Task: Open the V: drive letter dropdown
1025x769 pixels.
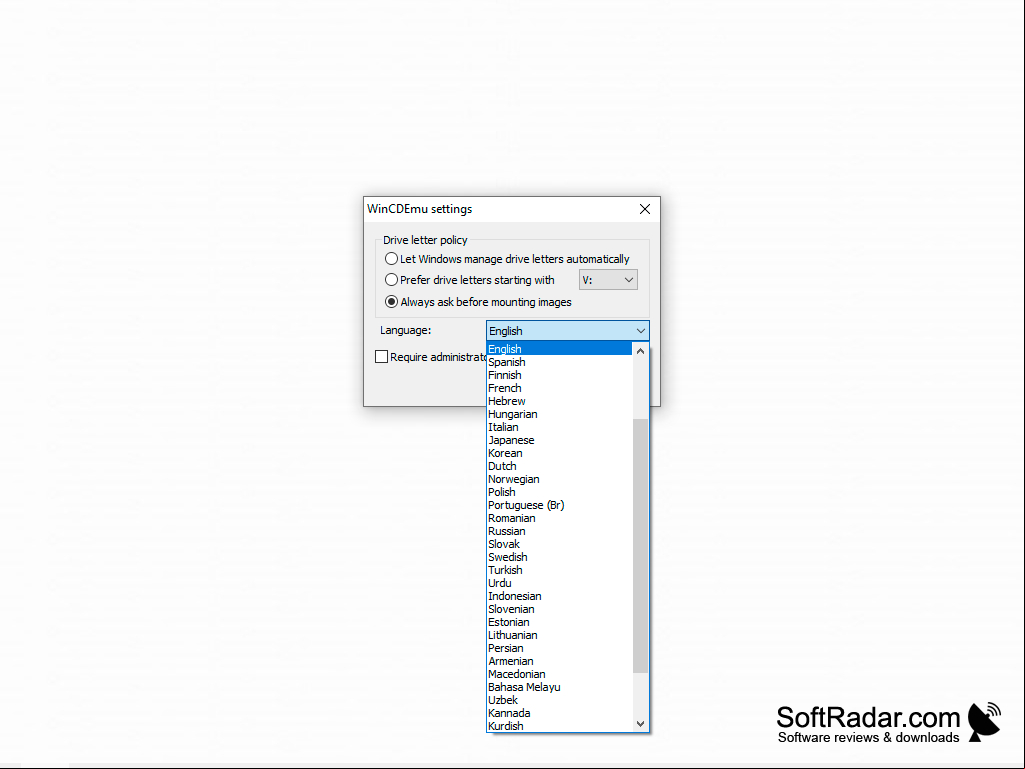Action: [608, 280]
